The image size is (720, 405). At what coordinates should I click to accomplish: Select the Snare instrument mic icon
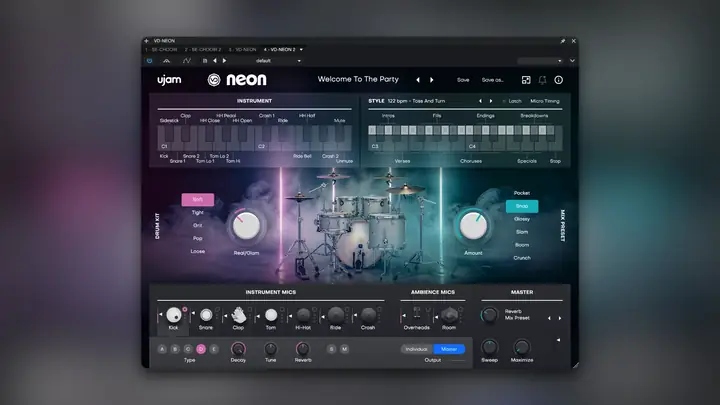[x=206, y=315]
